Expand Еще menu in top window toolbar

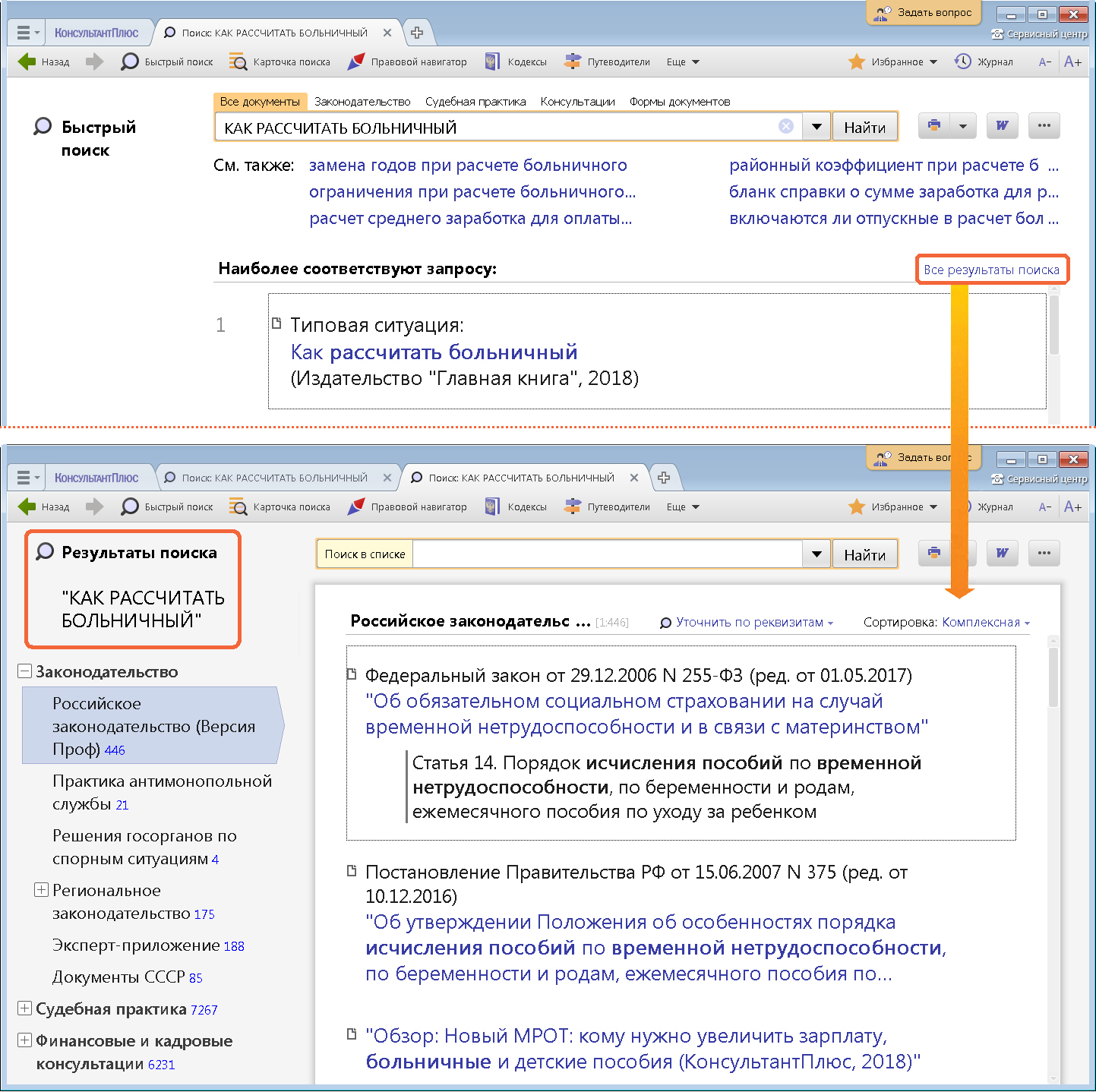[683, 62]
